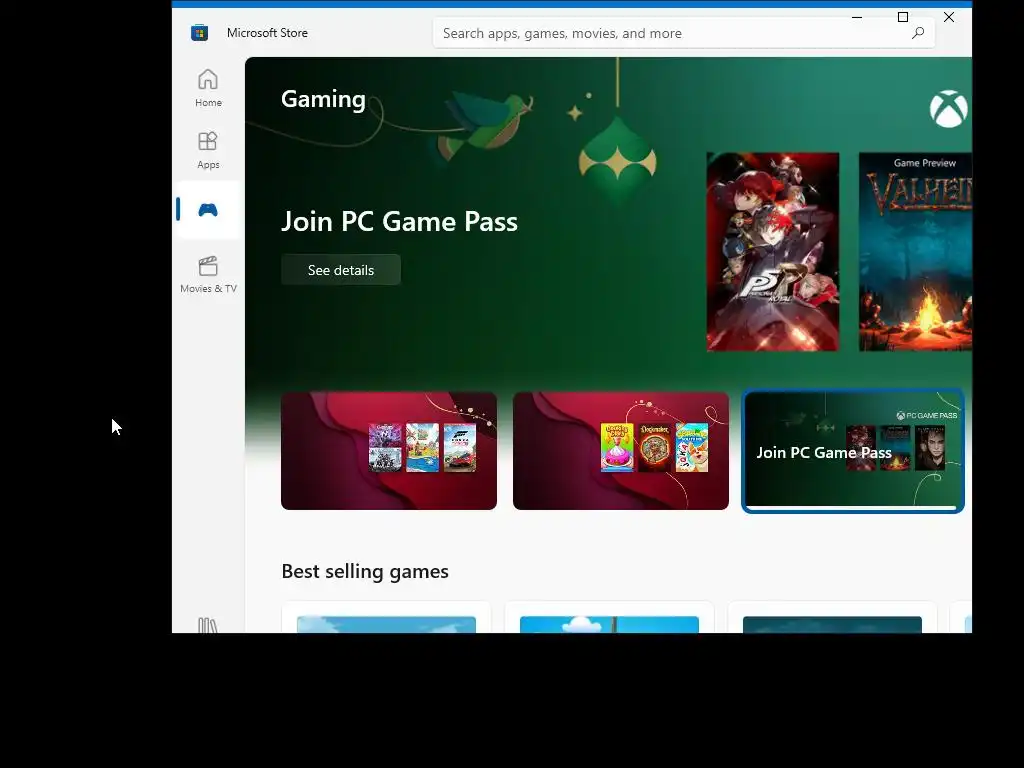Screen dimensions: 1024x768
Task: Select the Gaming controller icon in sidebar
Action: (208, 210)
